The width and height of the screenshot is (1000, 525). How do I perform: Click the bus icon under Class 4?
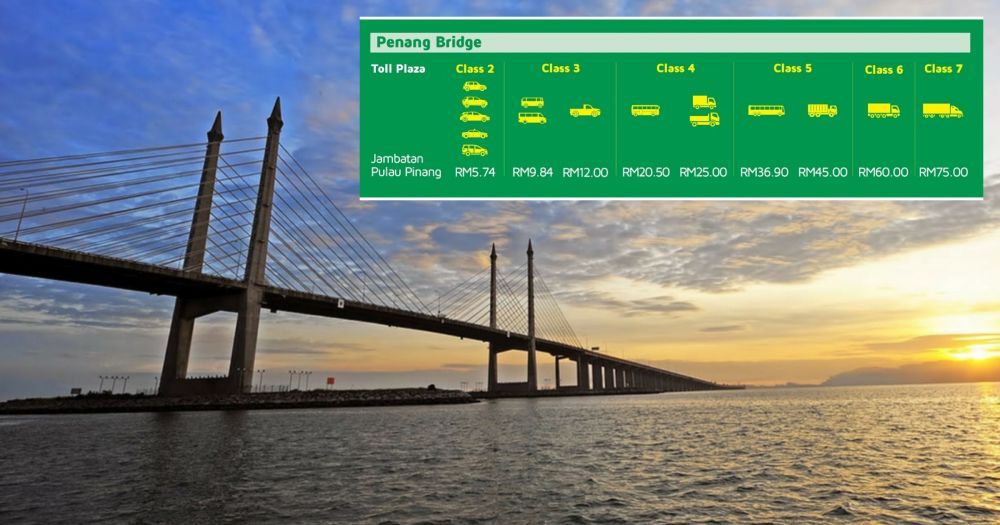[645, 110]
